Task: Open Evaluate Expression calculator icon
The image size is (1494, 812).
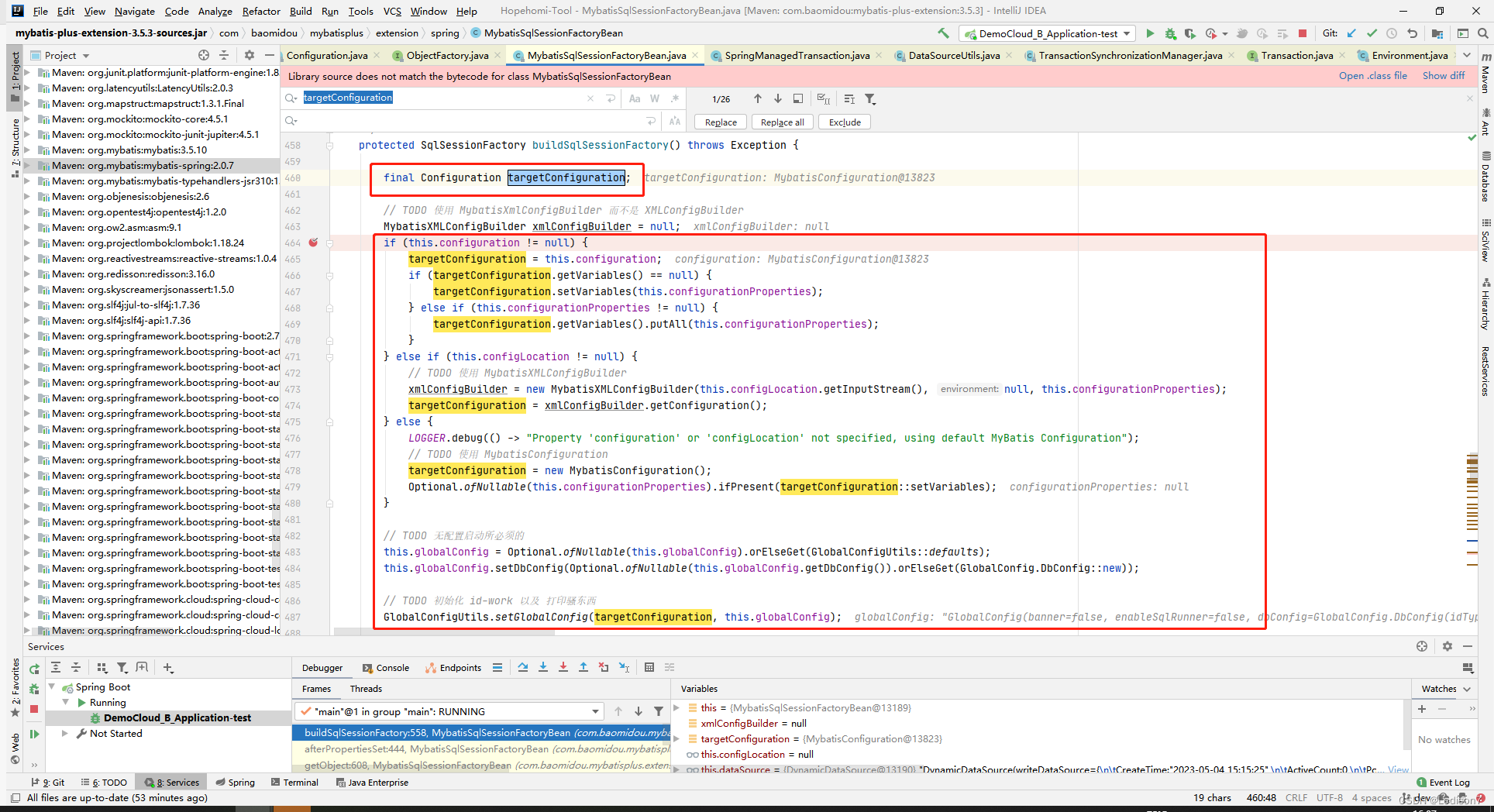Action: click(649, 667)
